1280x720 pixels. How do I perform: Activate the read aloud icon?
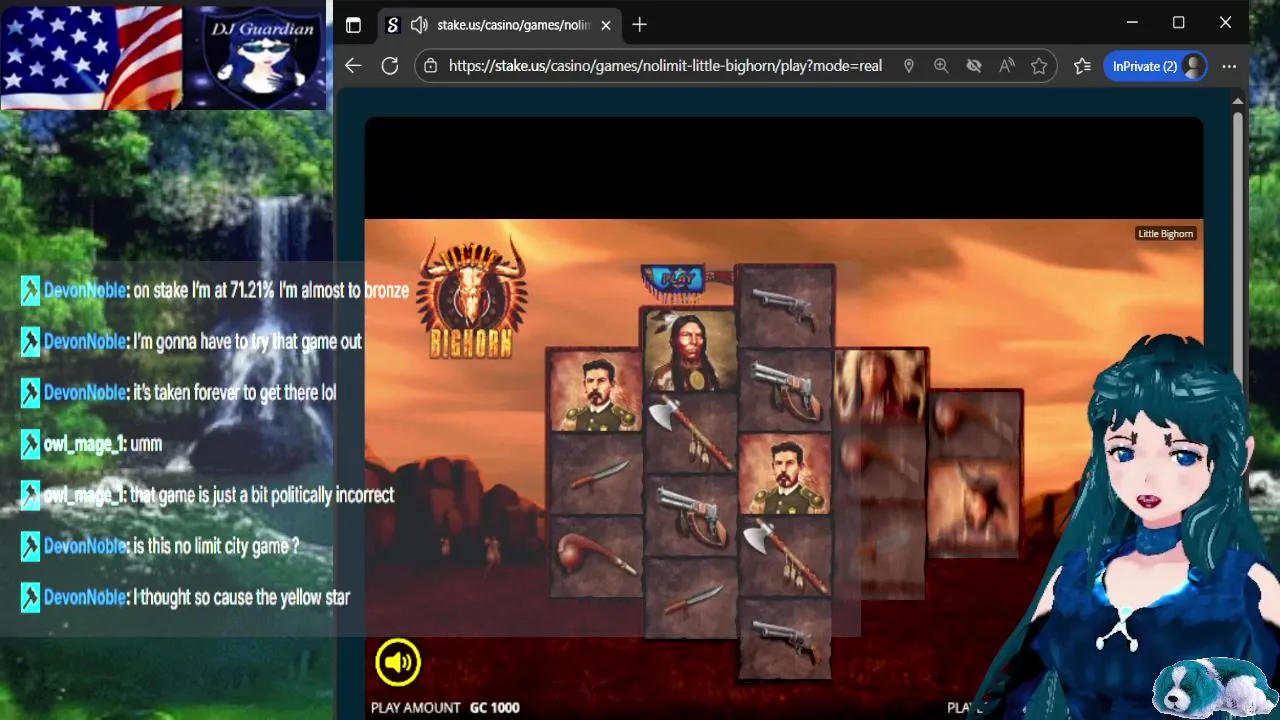1007,66
